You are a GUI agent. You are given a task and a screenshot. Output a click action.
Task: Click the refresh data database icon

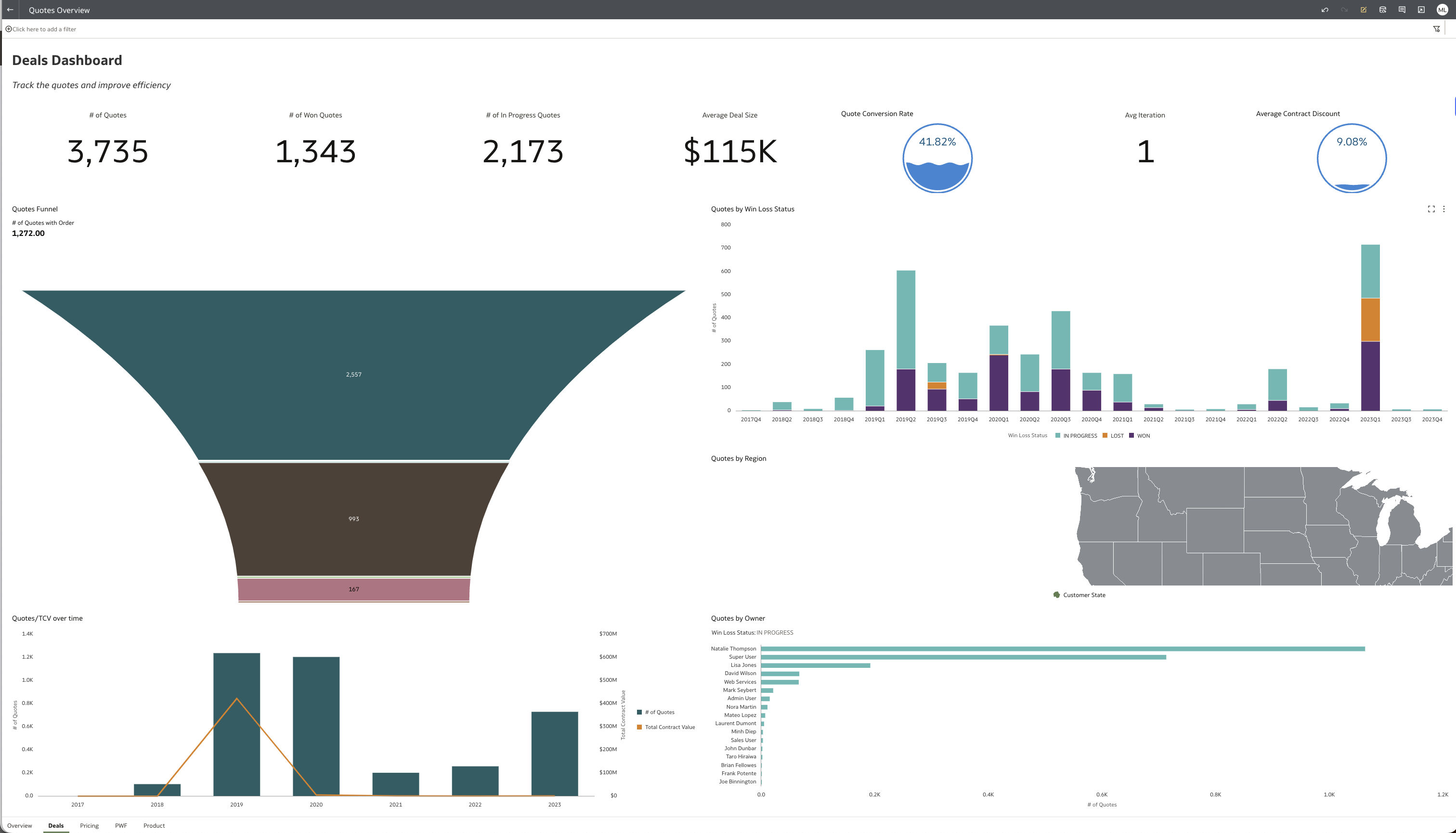click(x=1383, y=10)
